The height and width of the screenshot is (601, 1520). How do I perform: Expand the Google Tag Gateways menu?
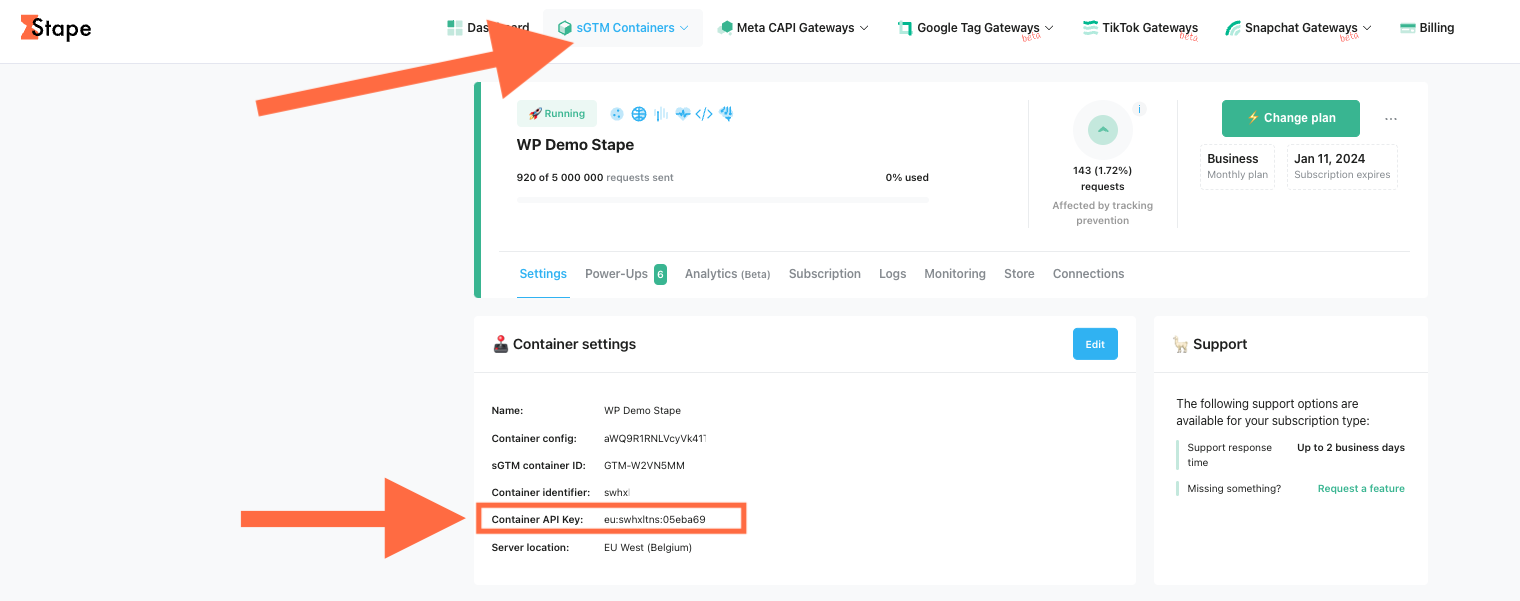(976, 28)
